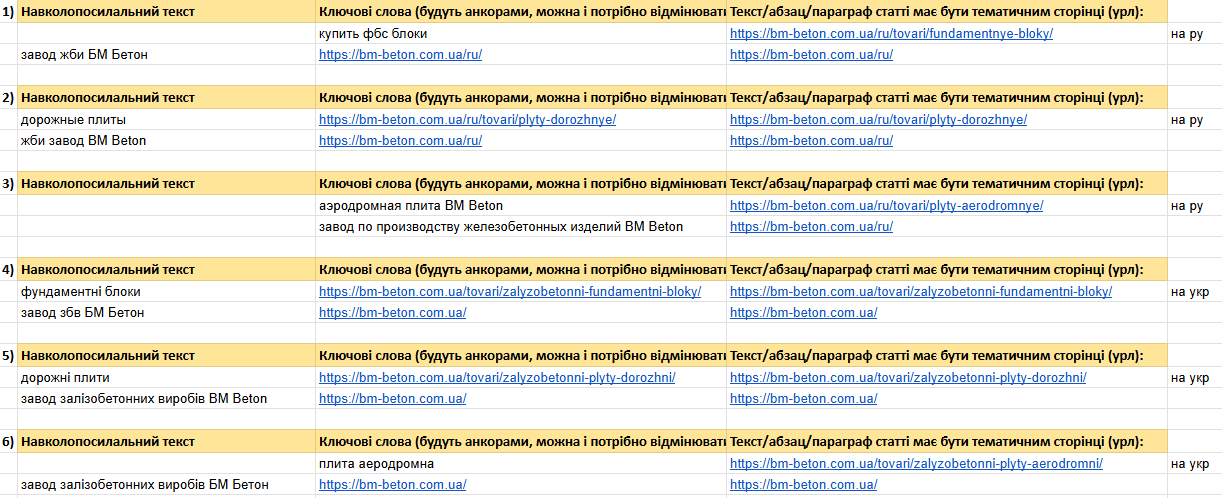Image resolution: width=1222 pixels, height=498 pixels.
Task: Select "Навколопосилальний текст" header in section 1)
Action: 166,11
